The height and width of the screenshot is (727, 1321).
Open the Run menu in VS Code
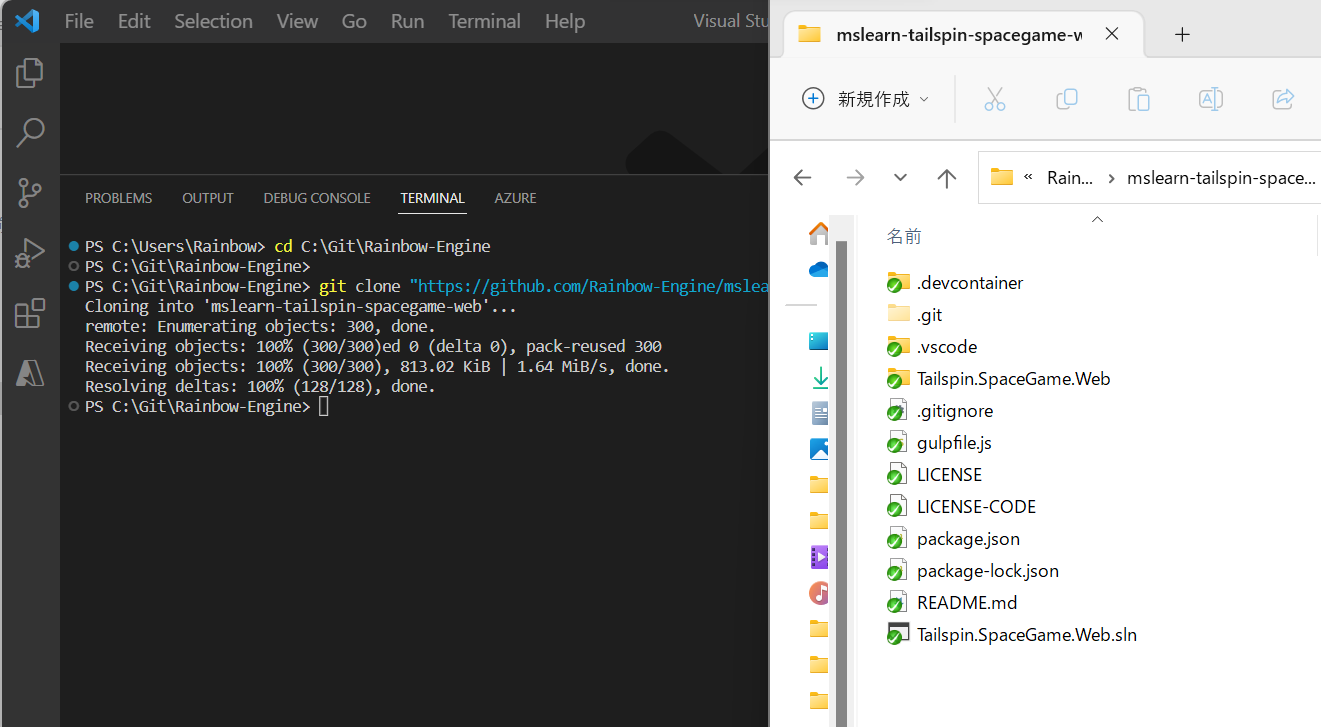[x=407, y=21]
